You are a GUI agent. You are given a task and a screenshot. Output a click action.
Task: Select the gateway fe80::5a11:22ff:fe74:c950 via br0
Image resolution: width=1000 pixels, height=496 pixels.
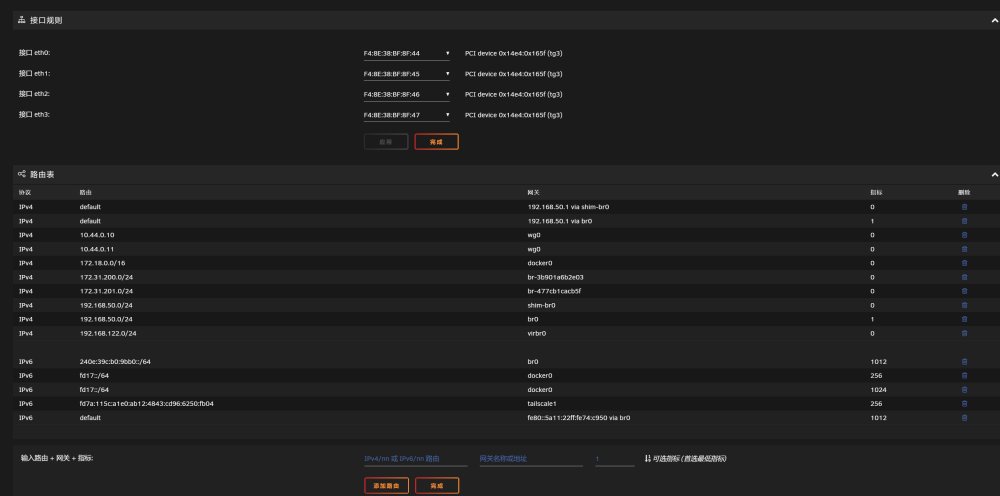[x=579, y=418]
